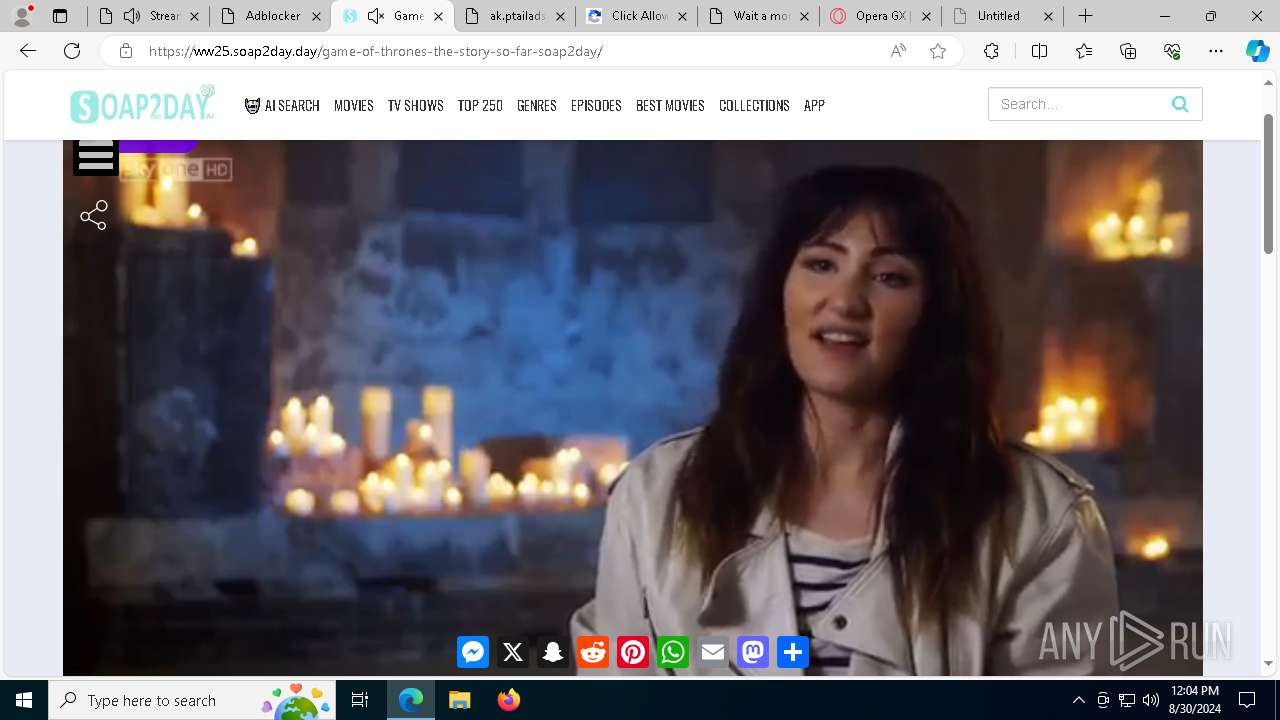
Task: Open Task View on taskbar
Action: [360, 700]
